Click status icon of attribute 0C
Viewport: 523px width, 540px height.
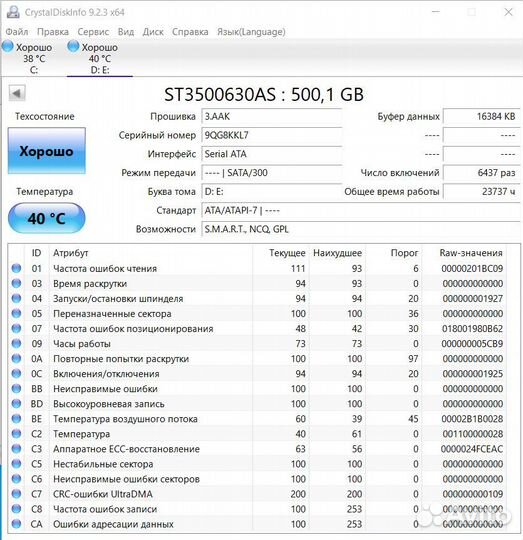[16, 374]
